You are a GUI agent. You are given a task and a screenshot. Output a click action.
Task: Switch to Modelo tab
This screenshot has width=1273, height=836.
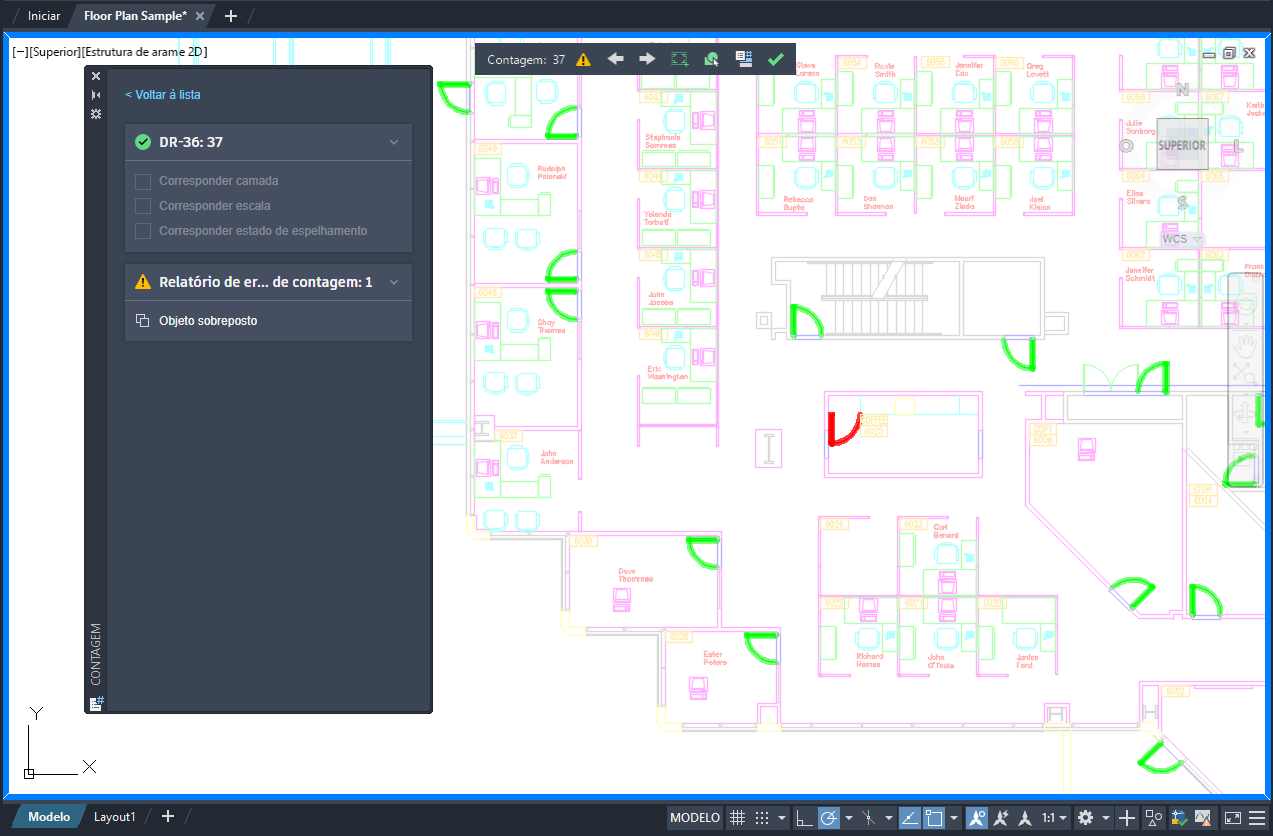tap(49, 817)
